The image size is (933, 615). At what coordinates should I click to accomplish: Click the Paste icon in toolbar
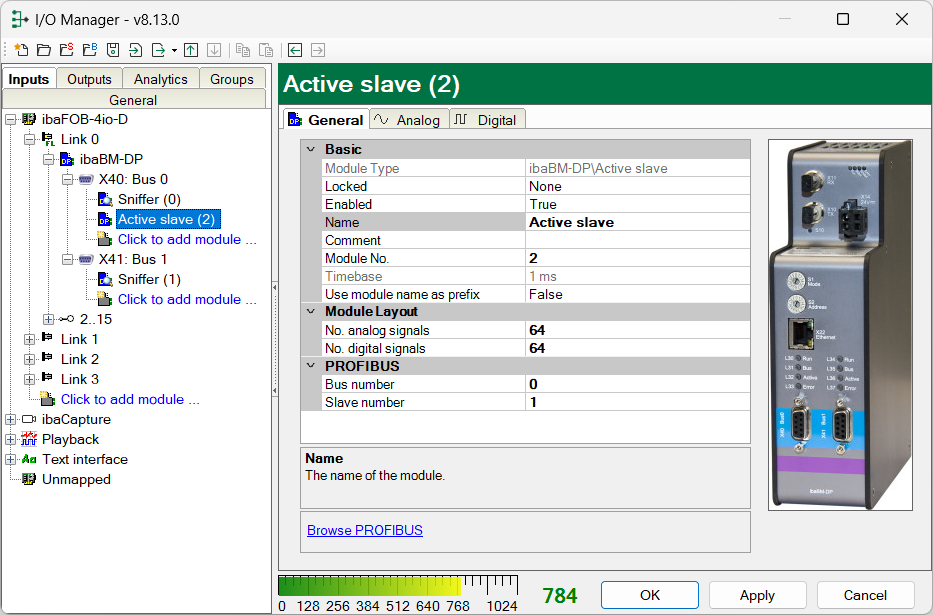point(266,50)
